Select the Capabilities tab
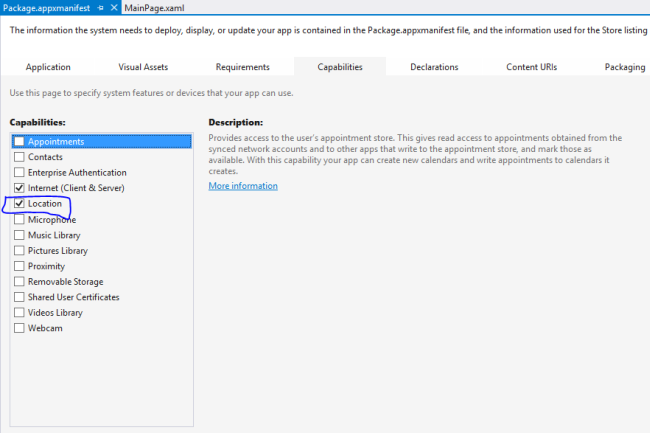The width and height of the screenshot is (650, 433). coord(340,67)
